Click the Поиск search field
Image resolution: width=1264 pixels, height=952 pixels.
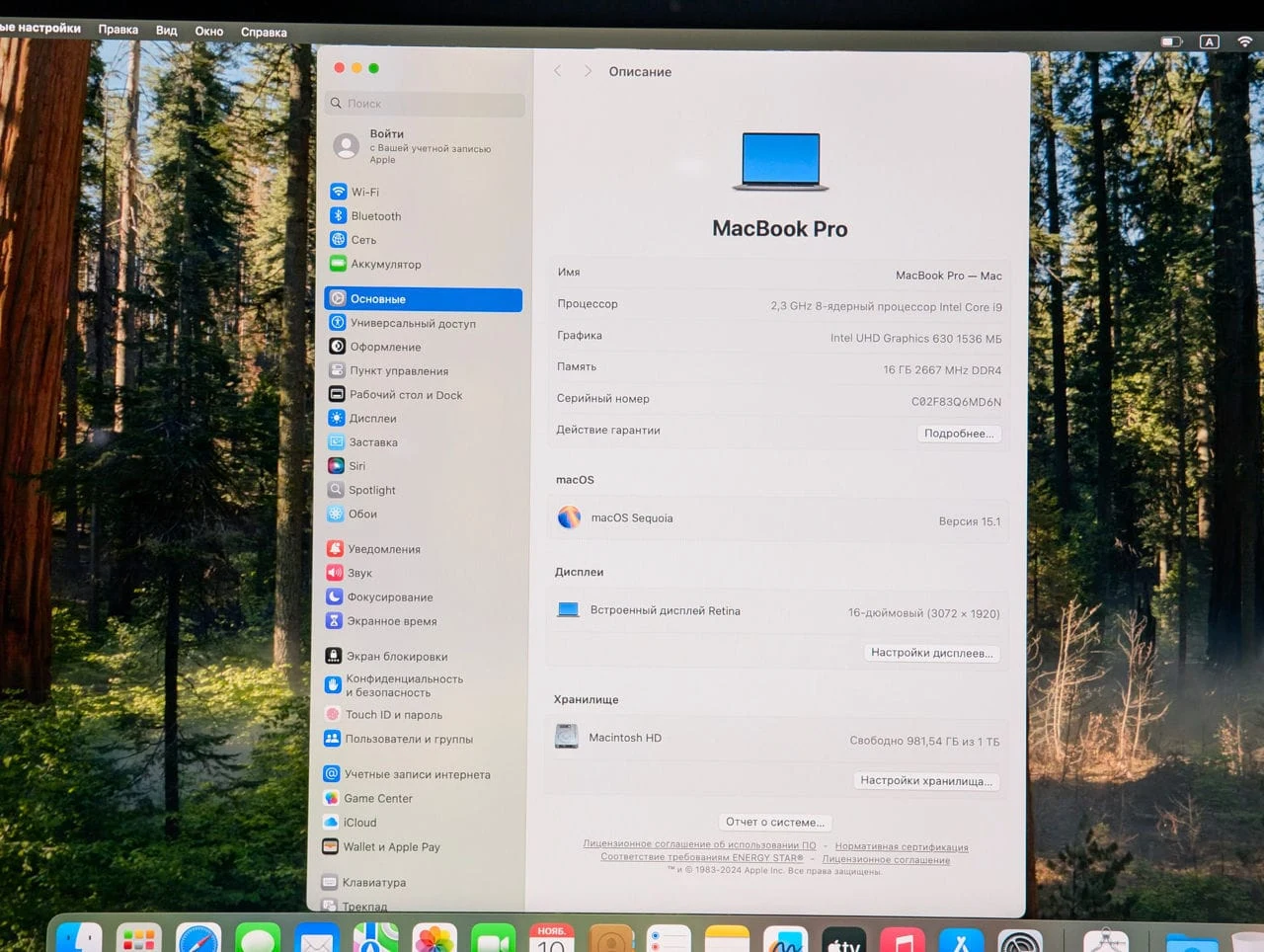click(426, 103)
